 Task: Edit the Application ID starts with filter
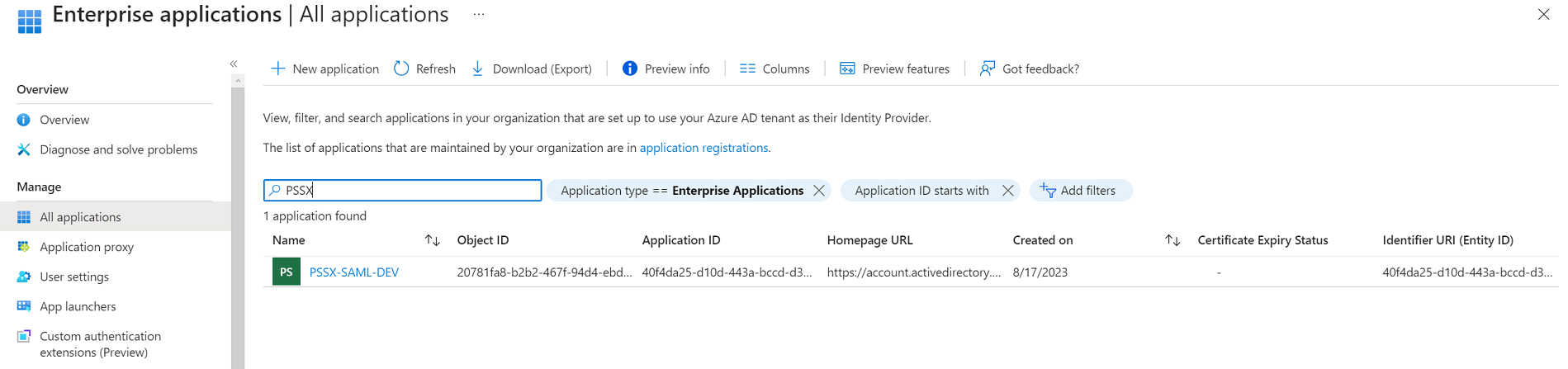click(921, 191)
